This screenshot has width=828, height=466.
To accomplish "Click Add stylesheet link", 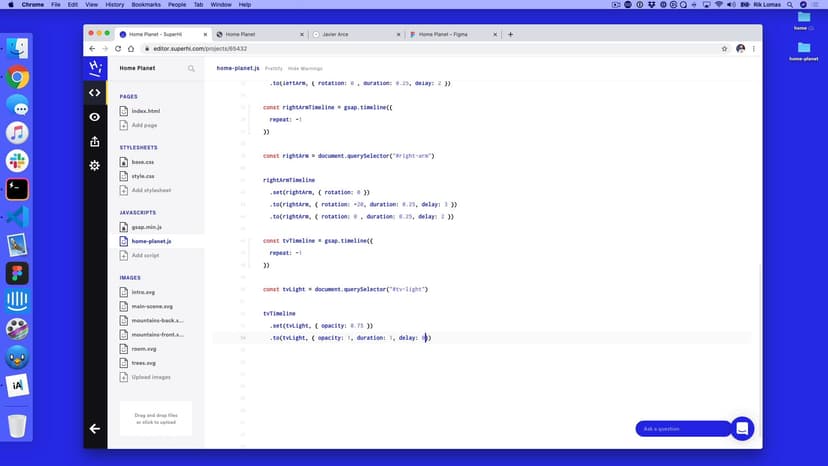I will 151,190.
